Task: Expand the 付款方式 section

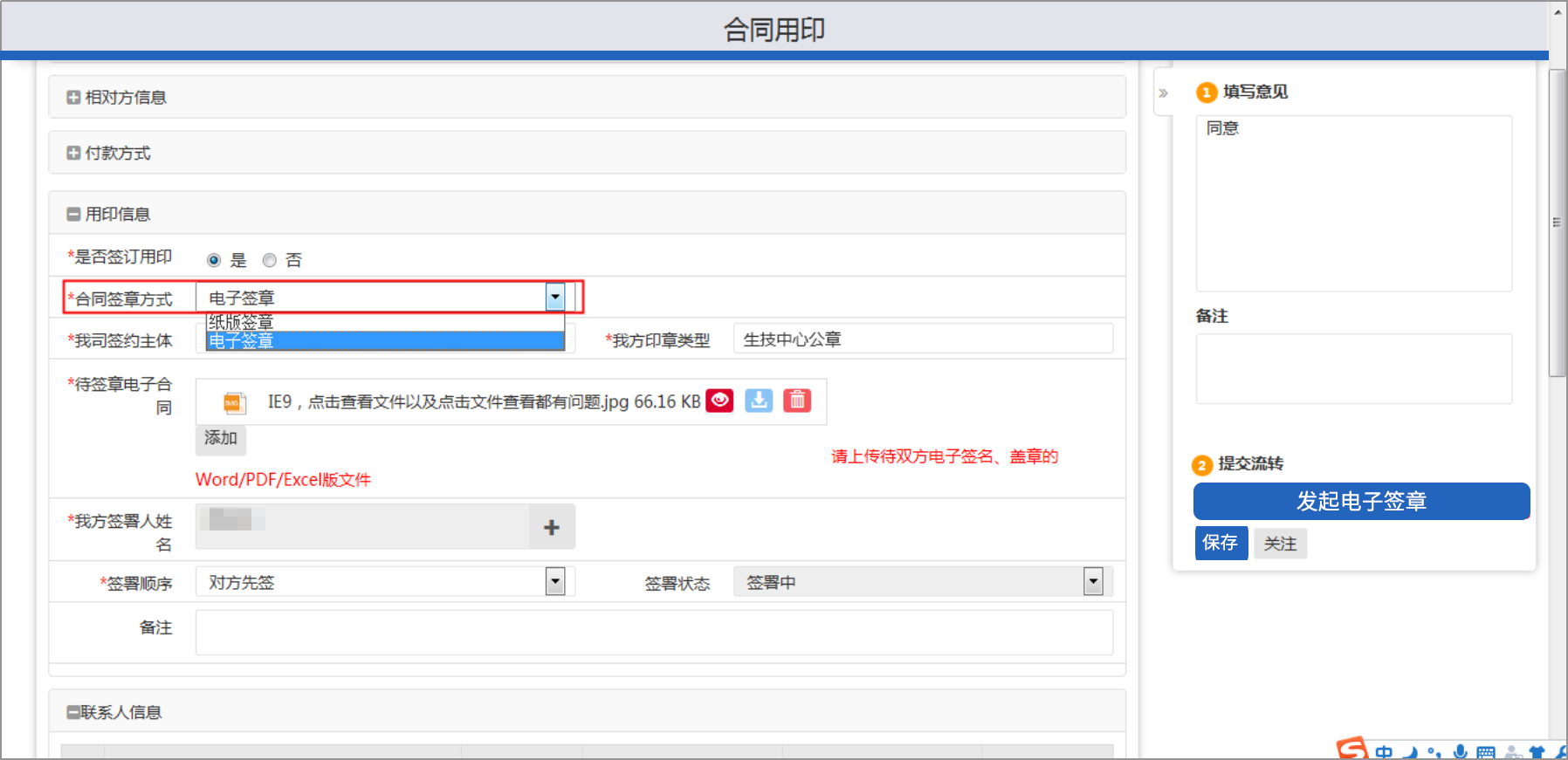Action: coord(73,154)
